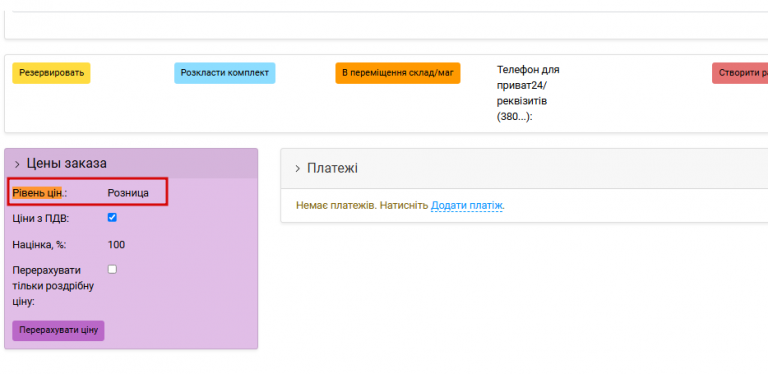Click the Перерахувати ціну button
Screen dimensions: 768x374
click(x=58, y=330)
